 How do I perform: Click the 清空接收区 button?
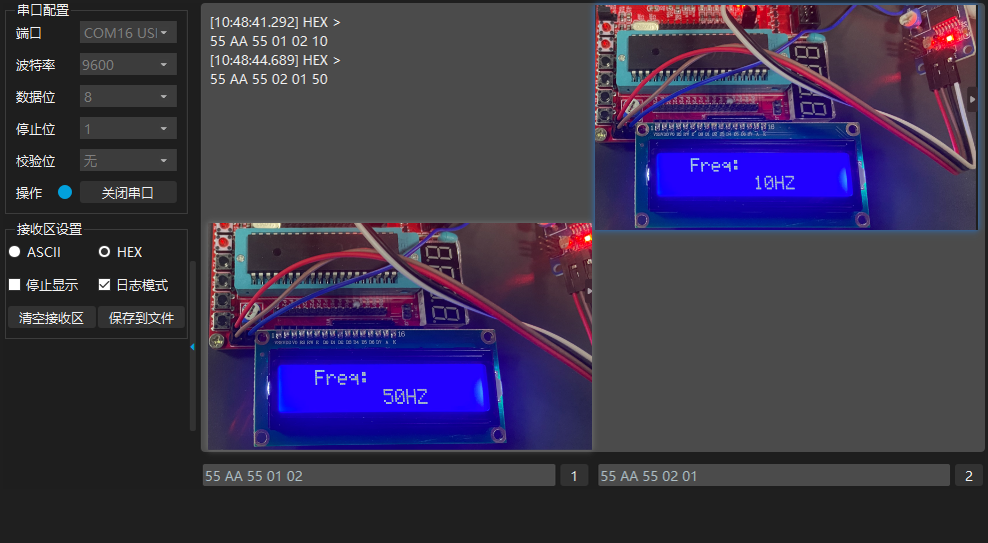point(52,317)
